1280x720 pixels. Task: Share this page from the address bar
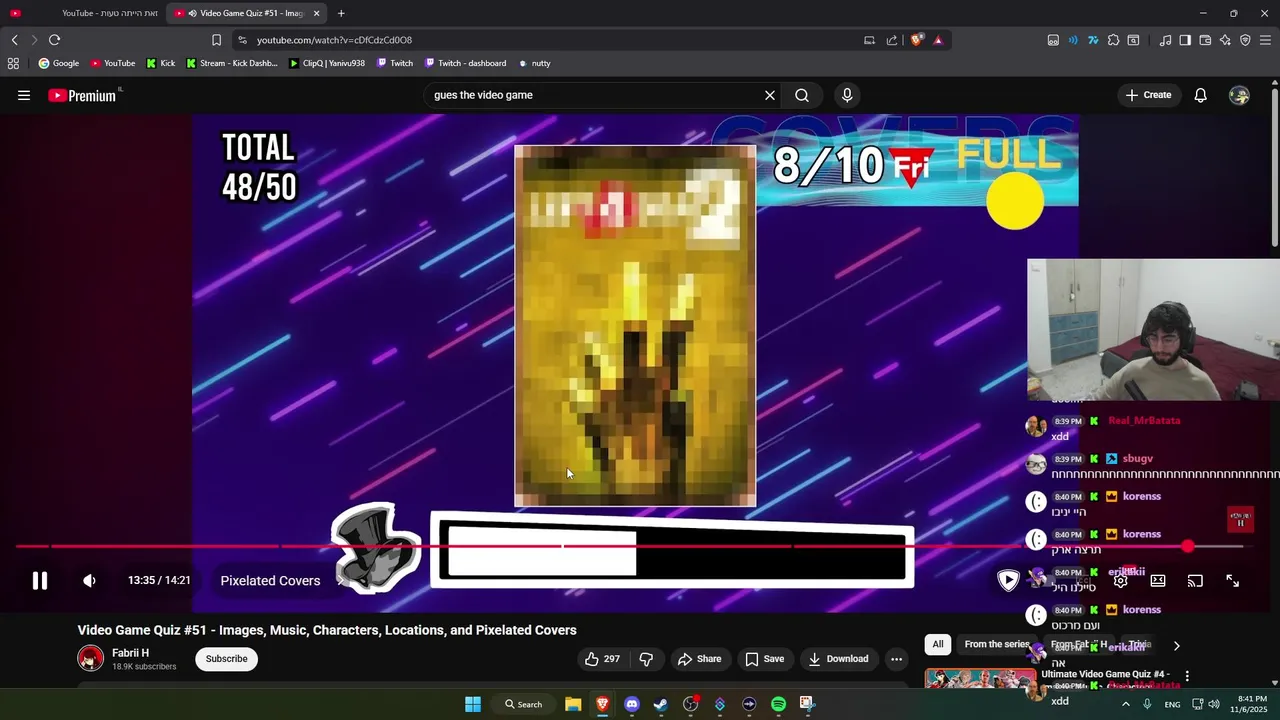pos(892,40)
